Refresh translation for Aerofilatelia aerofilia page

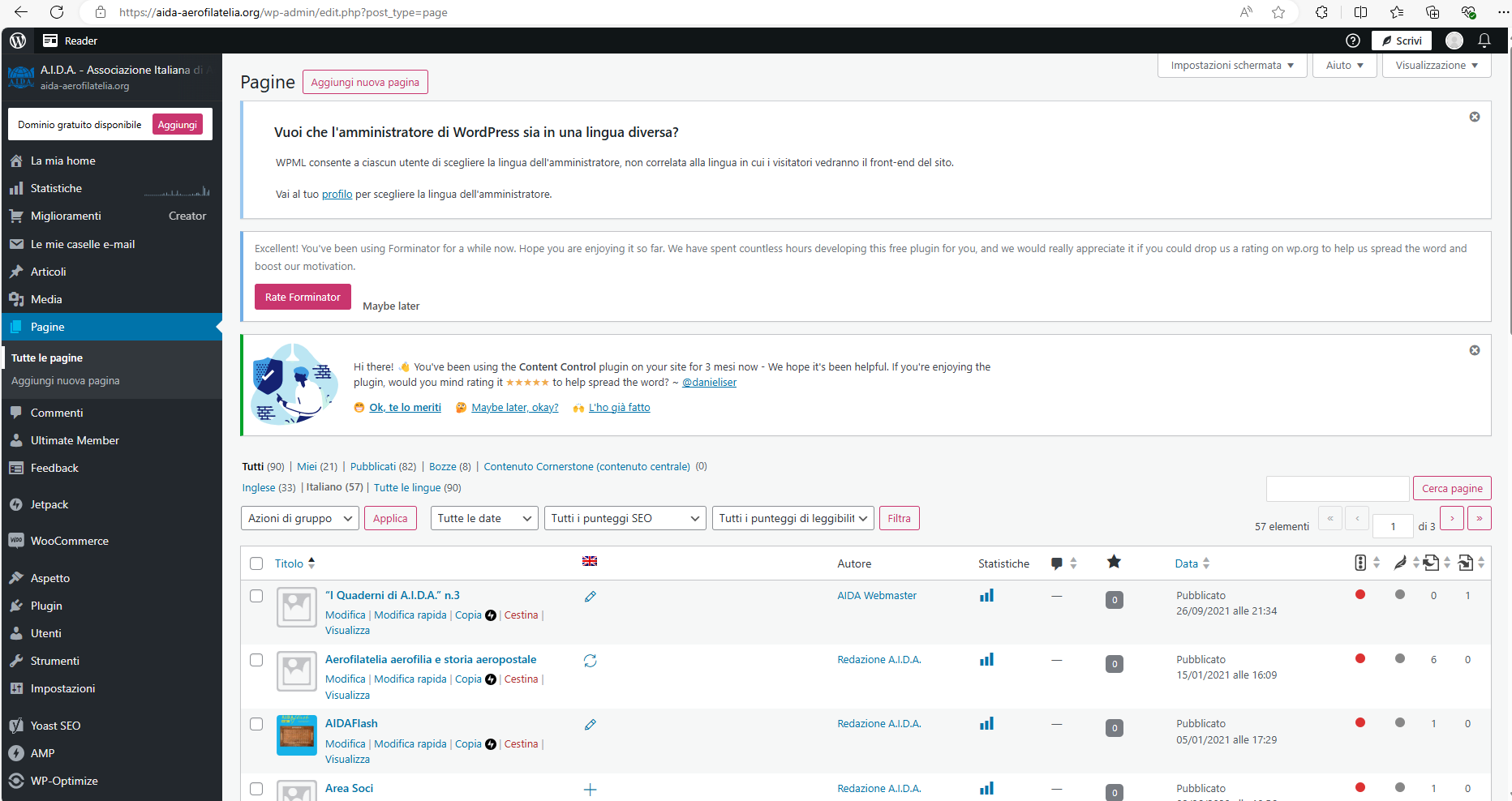pos(591,661)
